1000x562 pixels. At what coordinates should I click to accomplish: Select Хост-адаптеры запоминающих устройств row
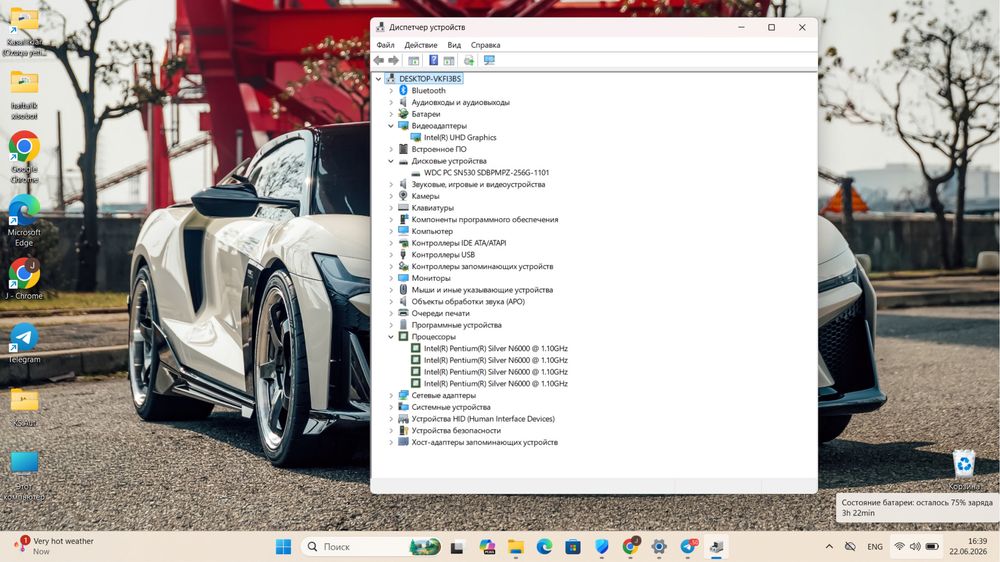pyautogui.click(x=485, y=442)
